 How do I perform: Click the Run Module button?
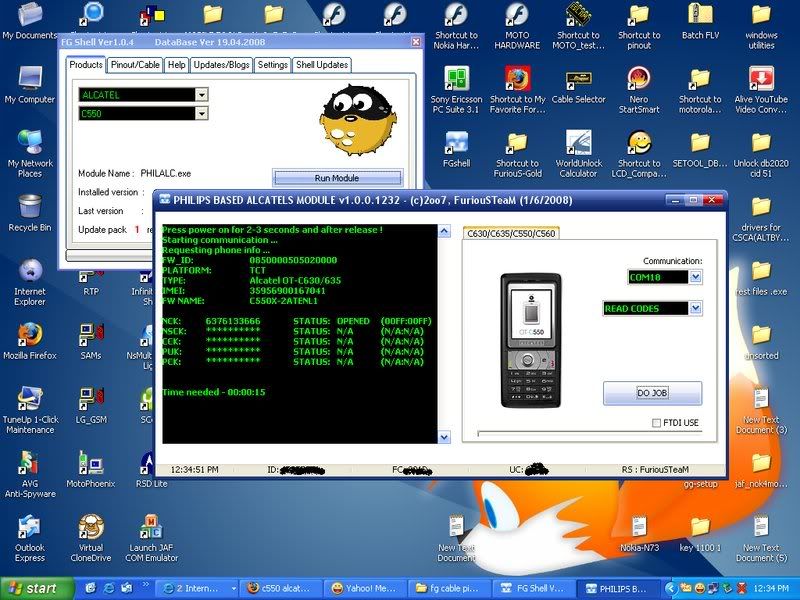coord(337,178)
